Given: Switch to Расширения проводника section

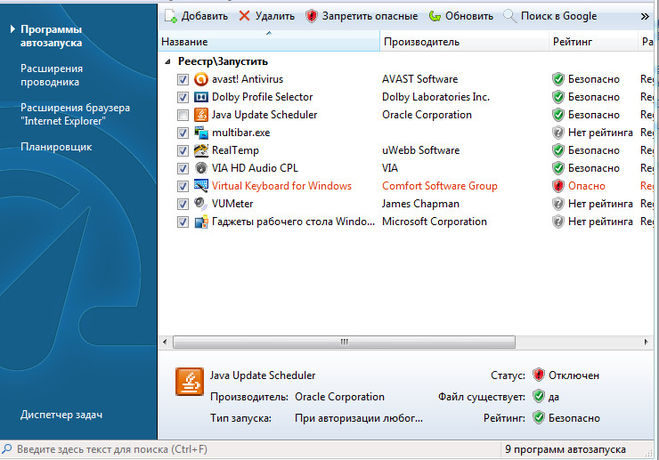Looking at the screenshot, I should (51, 75).
